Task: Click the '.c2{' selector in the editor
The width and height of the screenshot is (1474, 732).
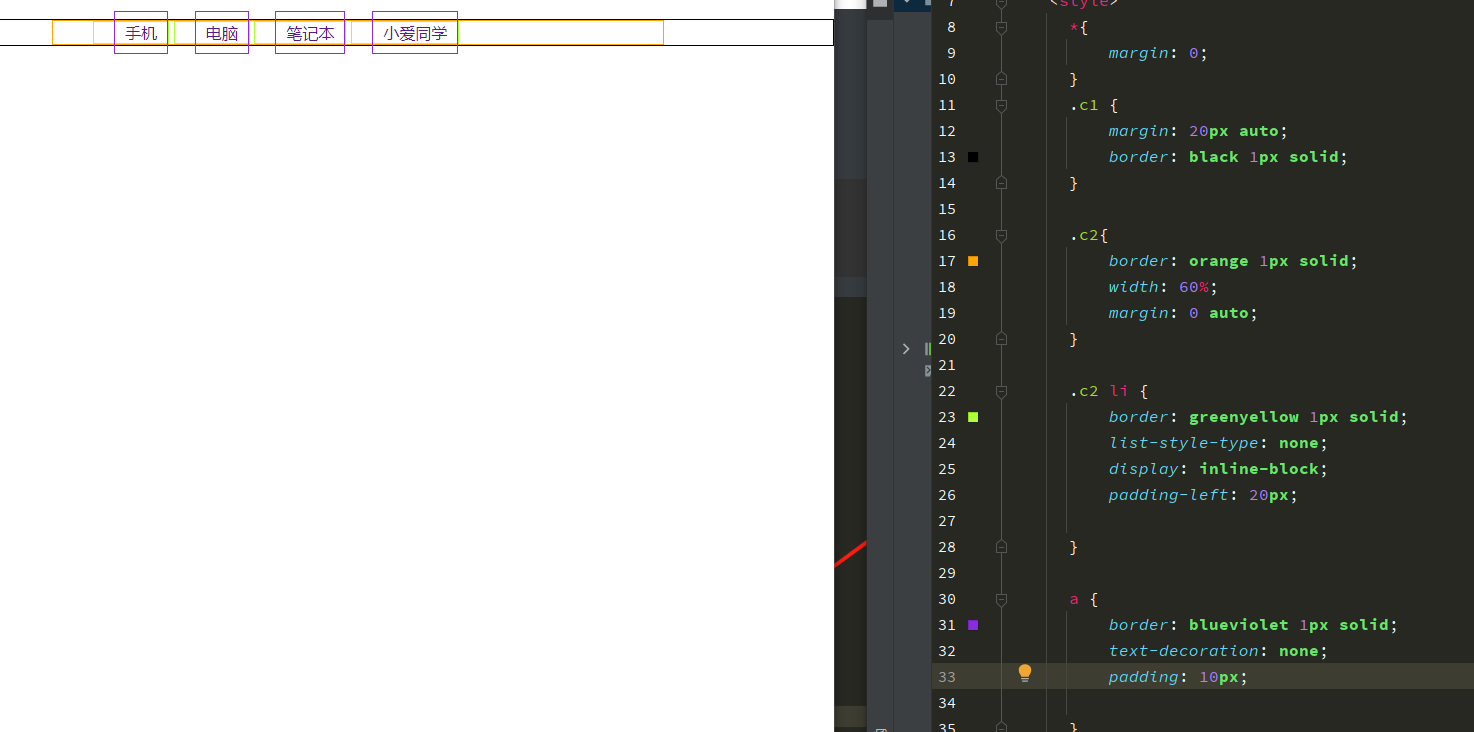Action: click(x=1088, y=235)
